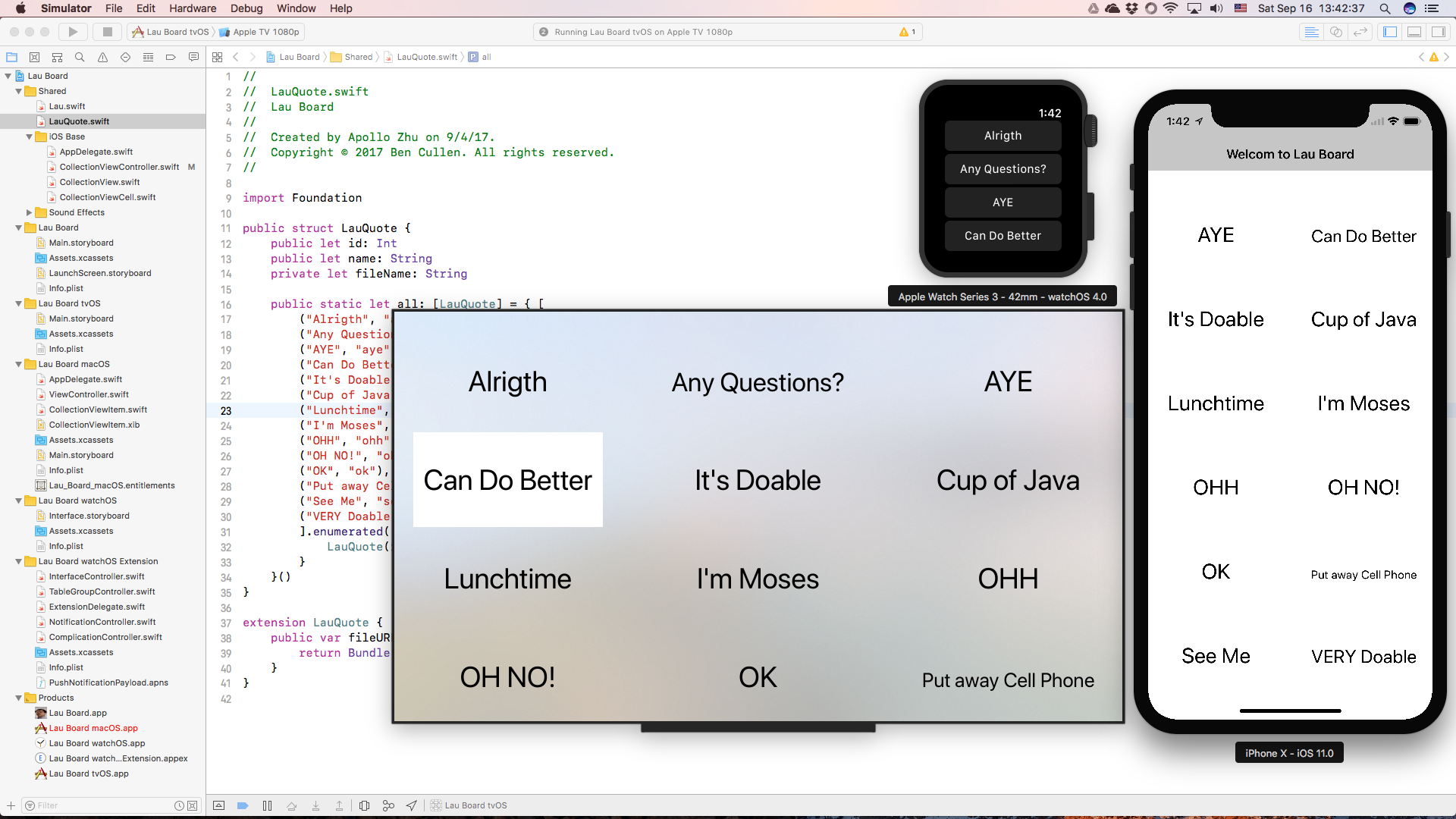The width and height of the screenshot is (1456, 819).
Task: Pause program execution in debug bar
Action: [x=267, y=805]
